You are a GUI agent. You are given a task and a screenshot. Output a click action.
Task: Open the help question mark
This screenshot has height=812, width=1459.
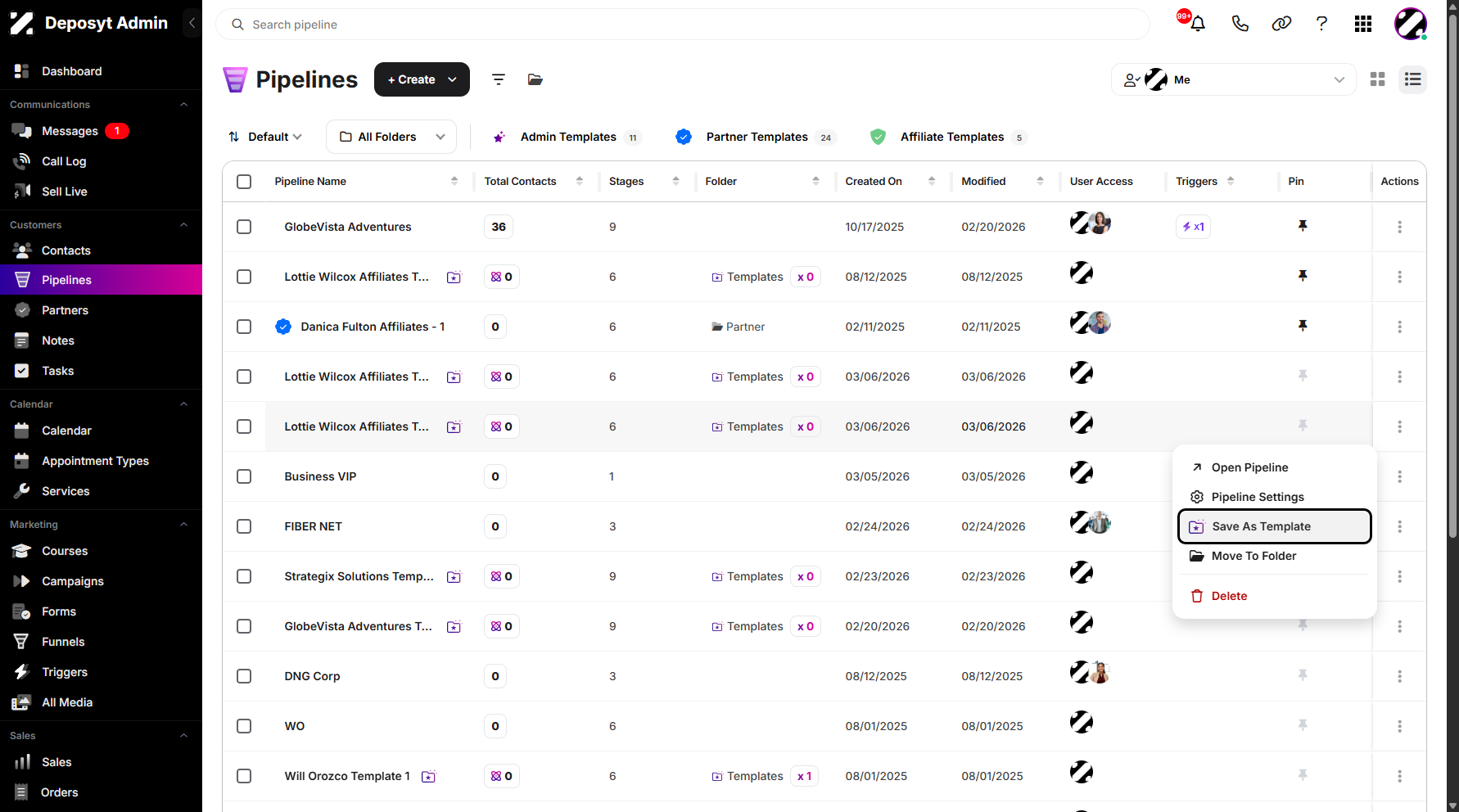point(1321,24)
